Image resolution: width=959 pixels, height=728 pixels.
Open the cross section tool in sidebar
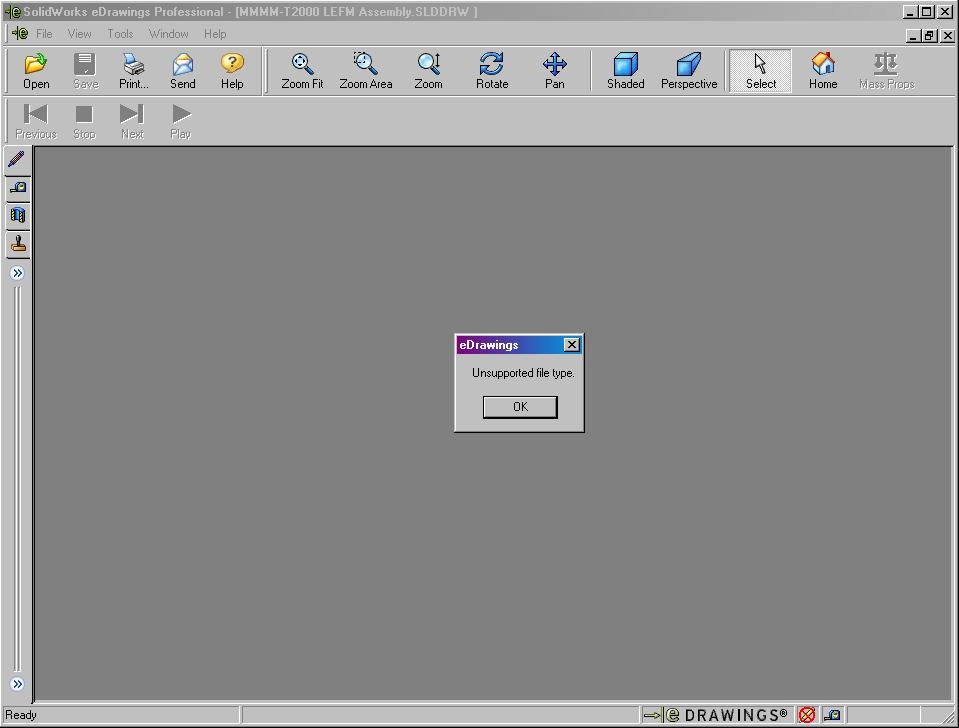tap(17, 215)
